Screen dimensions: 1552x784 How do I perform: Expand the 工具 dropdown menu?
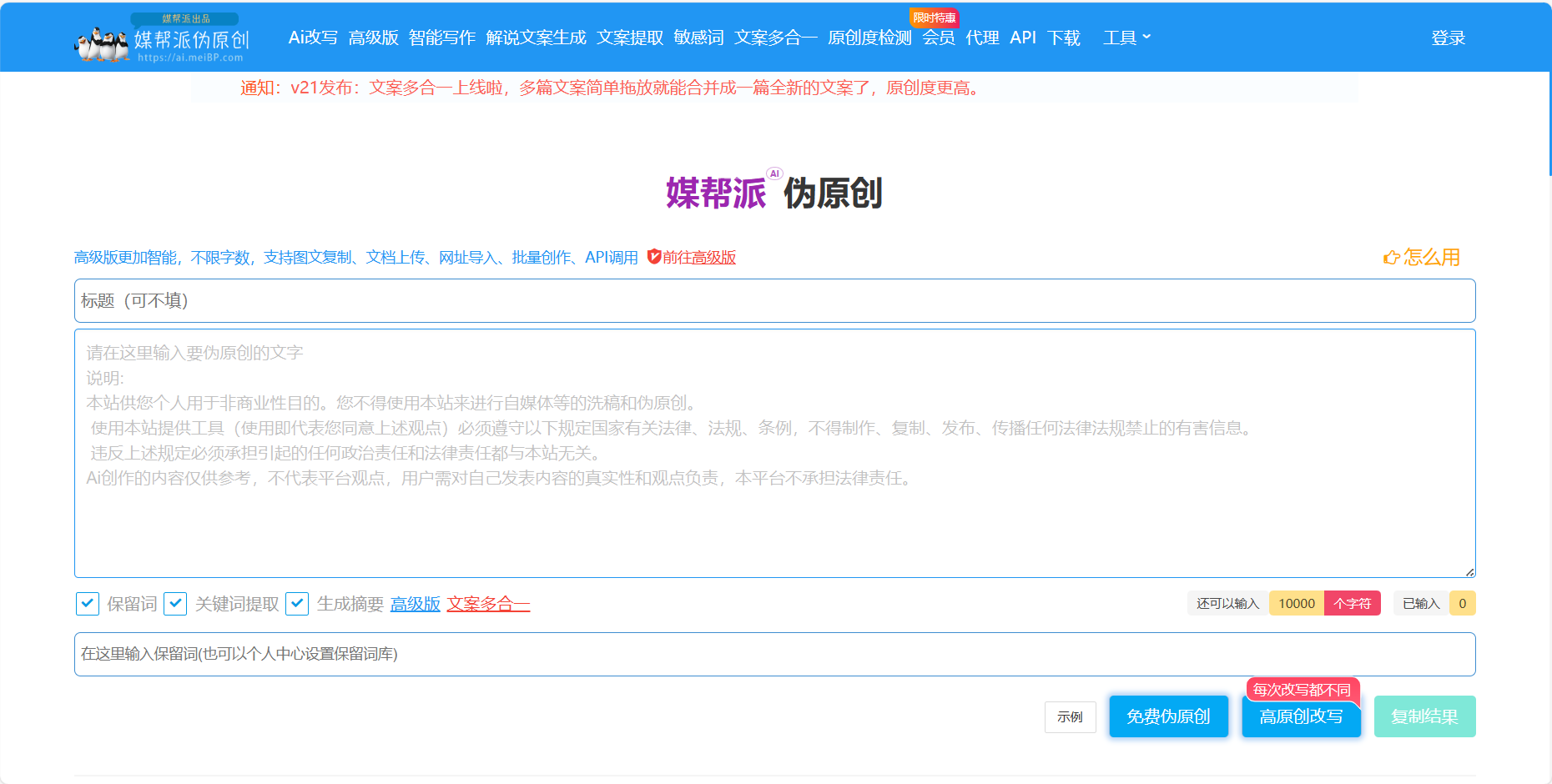pos(1126,38)
